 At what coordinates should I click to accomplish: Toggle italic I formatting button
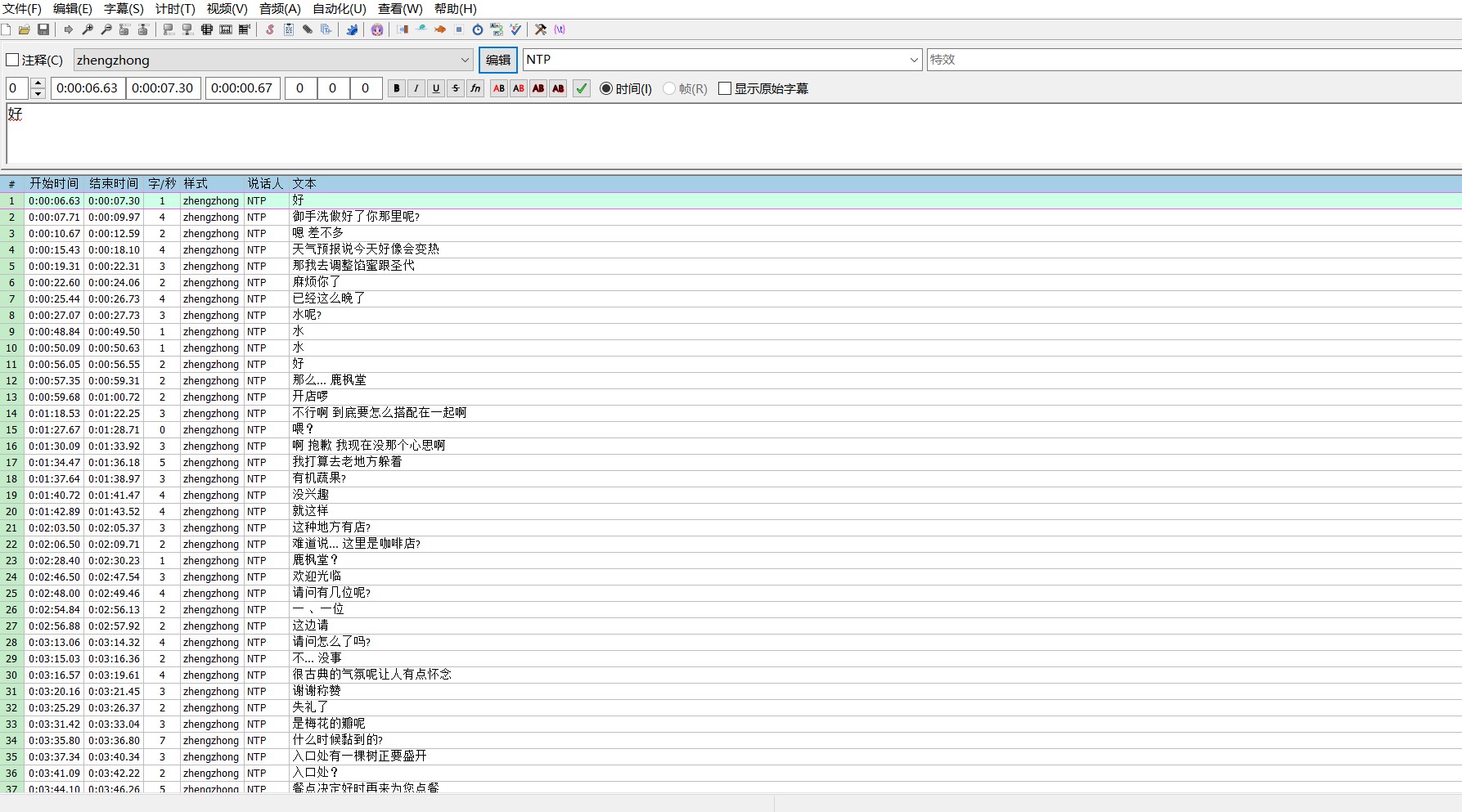(416, 88)
